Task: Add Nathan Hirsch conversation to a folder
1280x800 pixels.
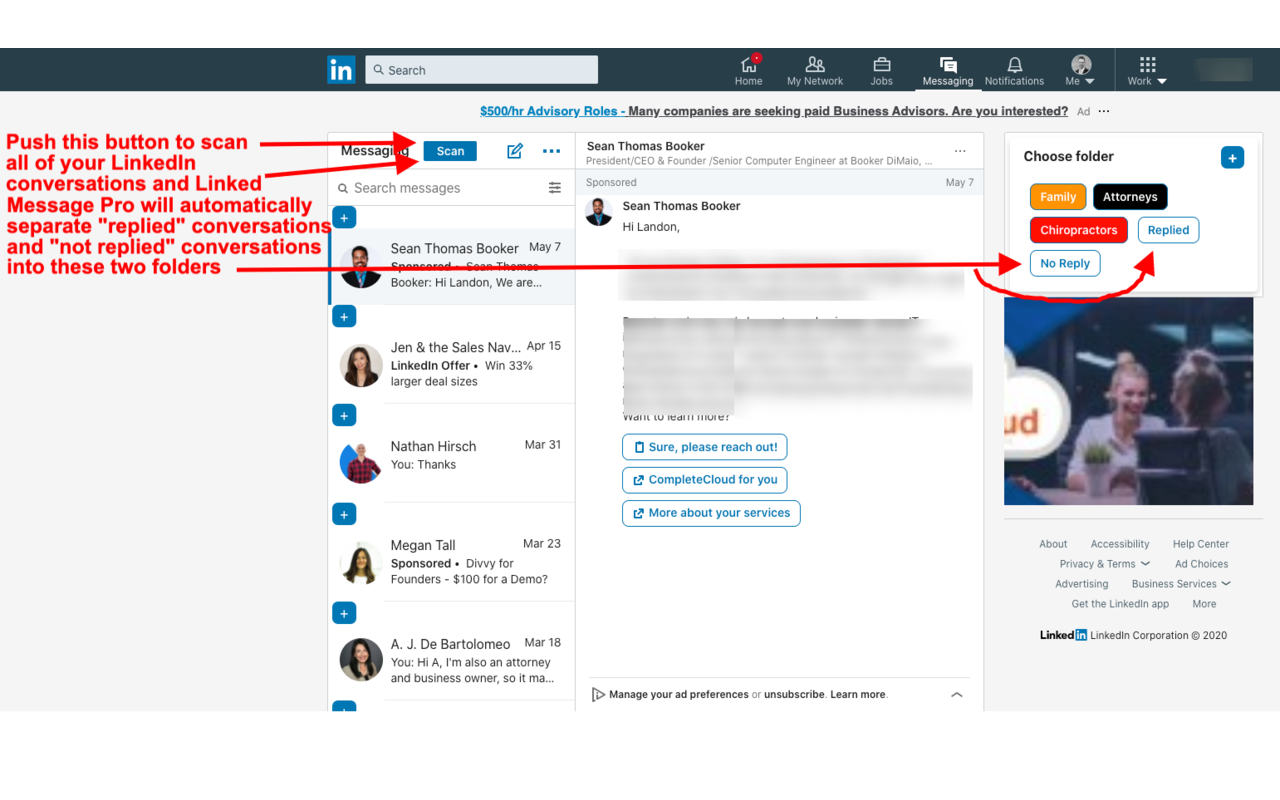Action: (344, 416)
